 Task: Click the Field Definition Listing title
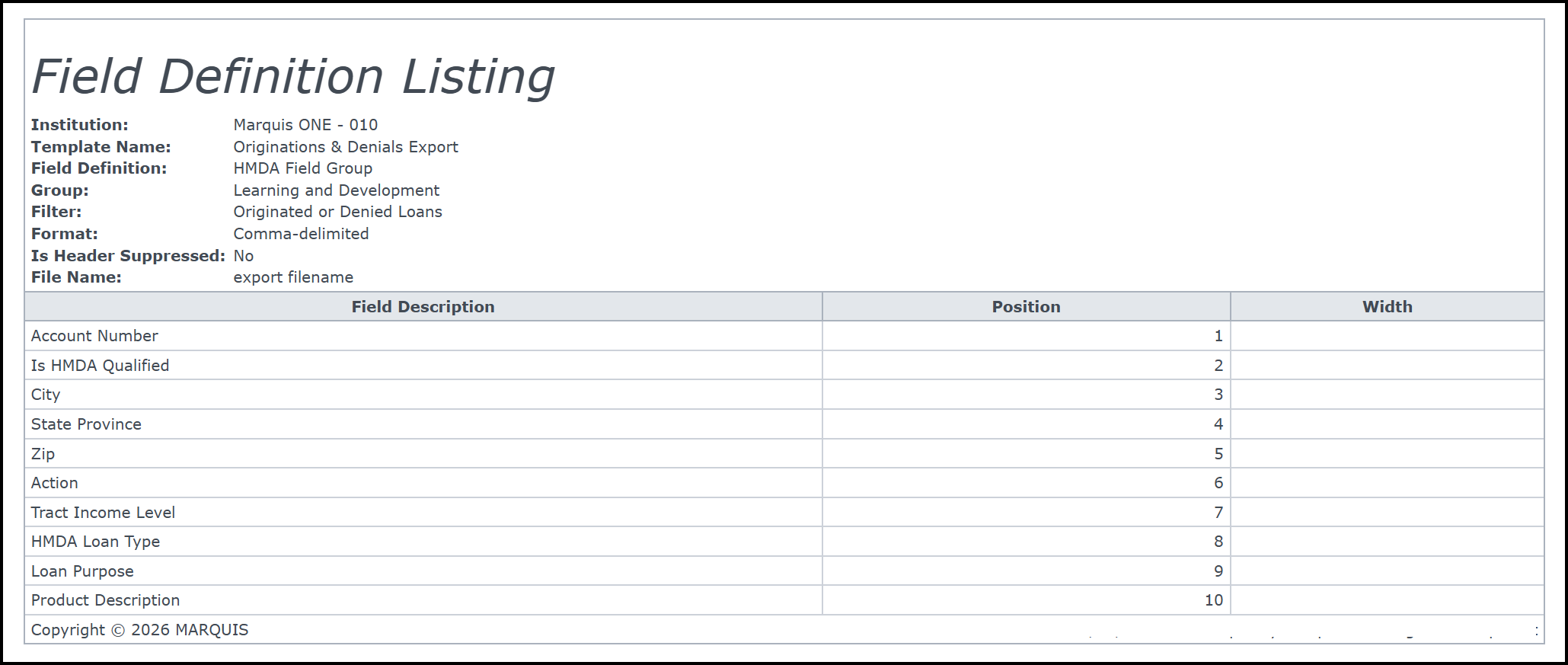click(x=293, y=77)
